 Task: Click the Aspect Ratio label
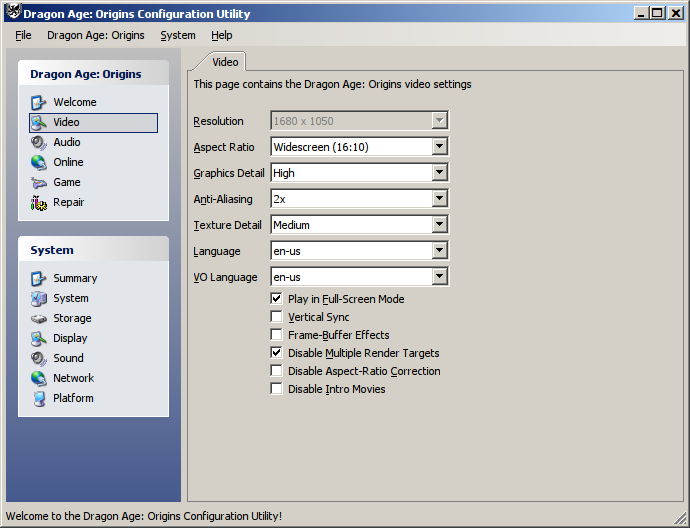[x=224, y=147]
